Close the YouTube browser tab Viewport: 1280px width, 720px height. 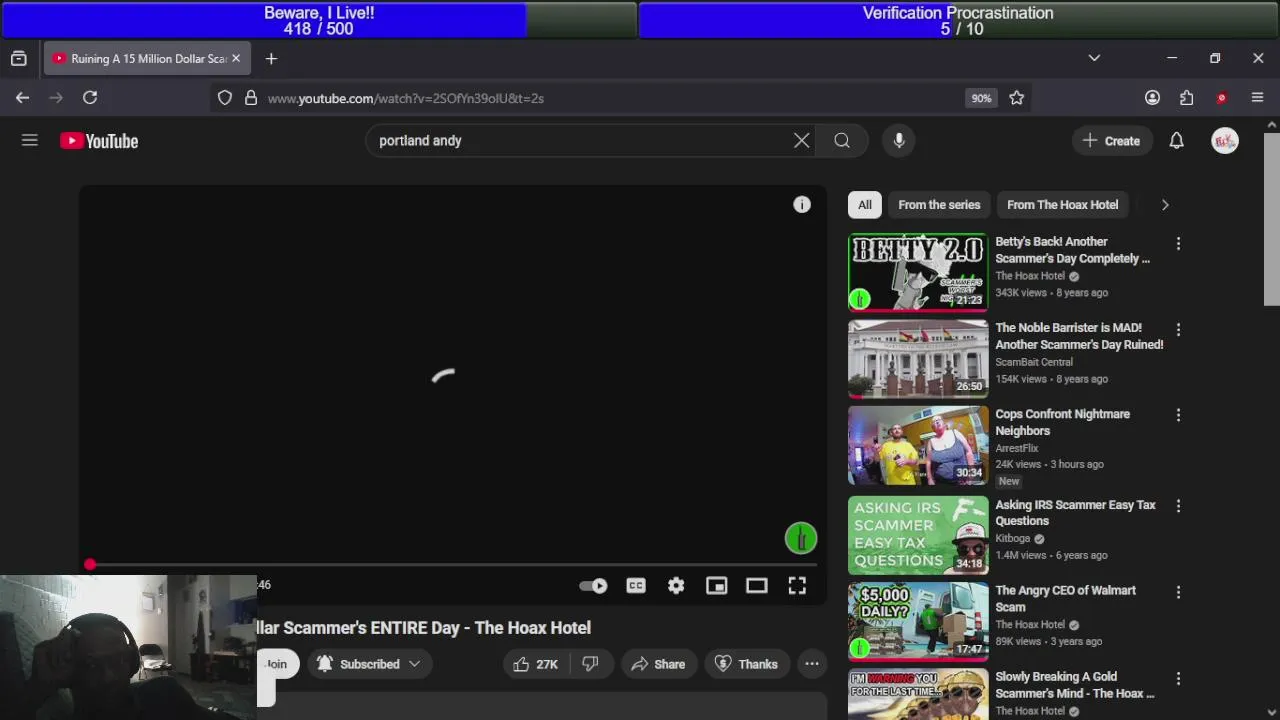[x=236, y=59]
